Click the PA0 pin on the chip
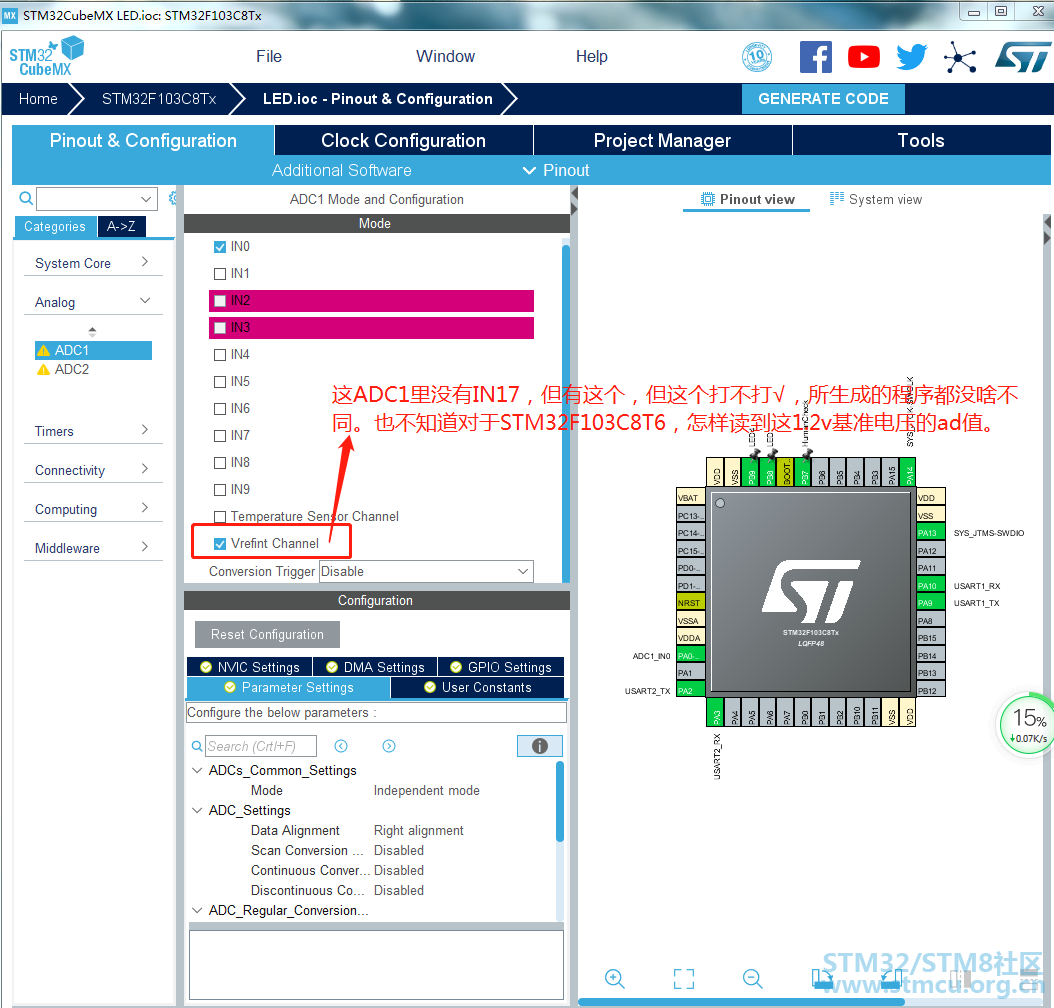Viewport: 1054px width, 1008px height. [x=690, y=655]
